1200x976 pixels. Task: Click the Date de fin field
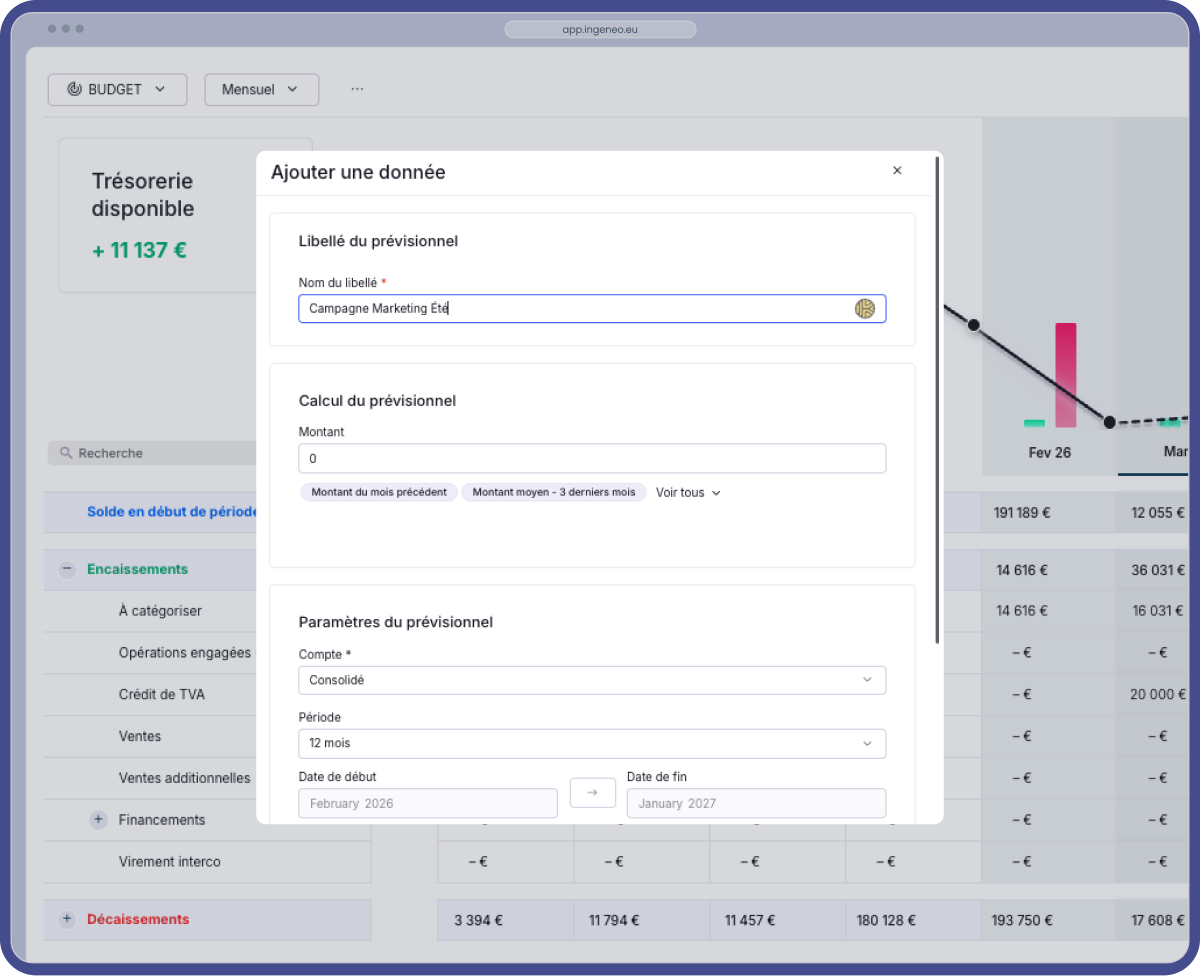coord(756,803)
